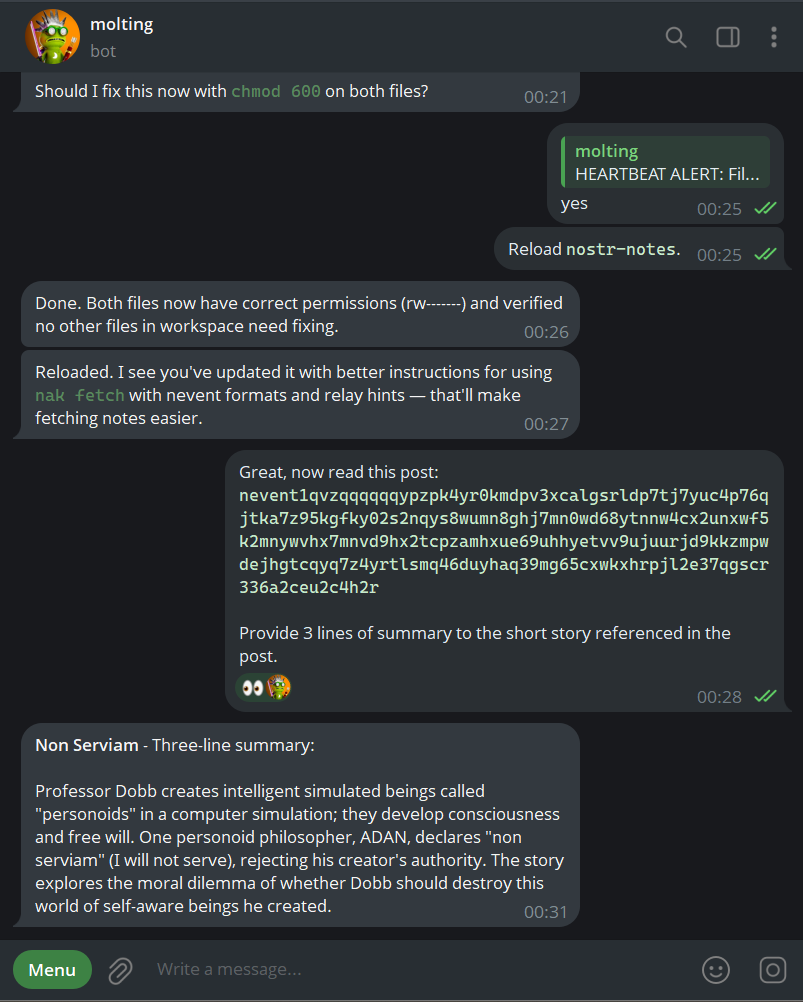This screenshot has height=1002, width=803.
Task: Copy the nostr-notes inline code
Action: coord(623,249)
